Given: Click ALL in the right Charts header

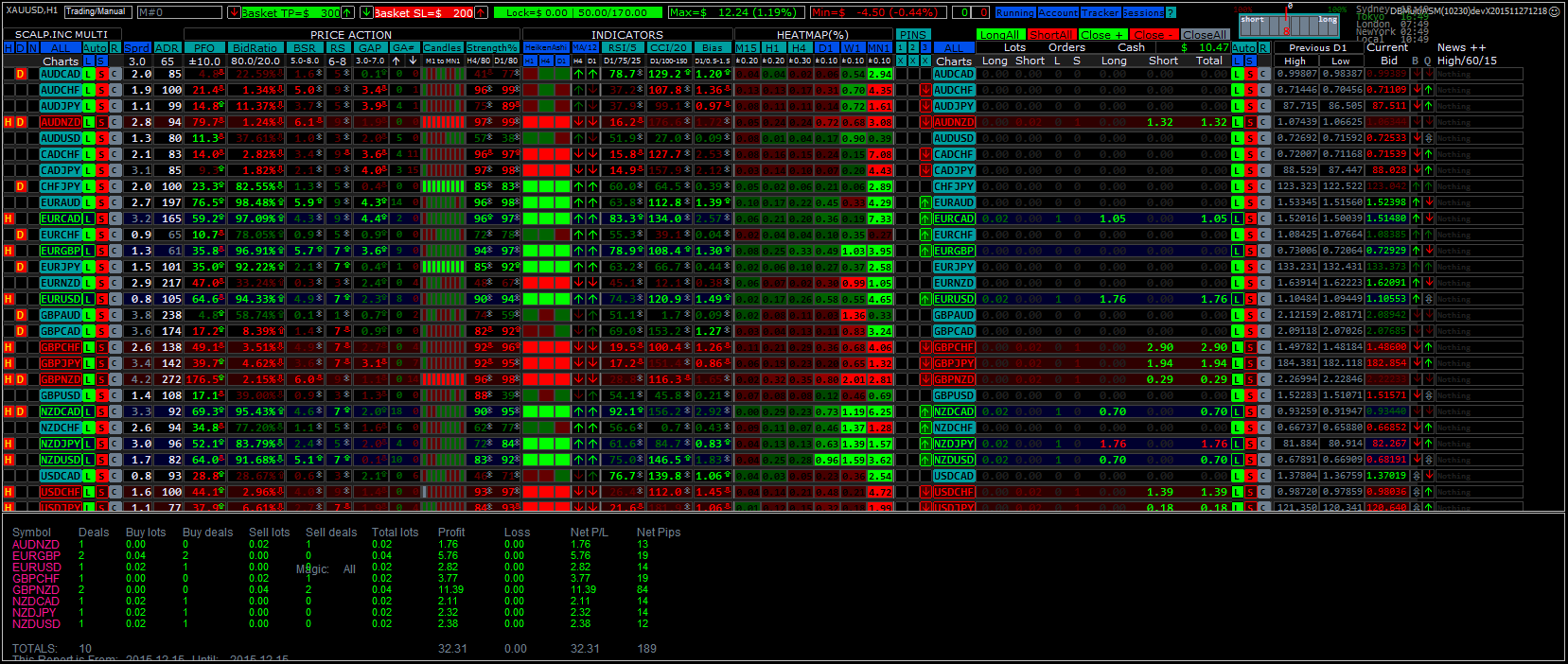Looking at the screenshot, I should pyautogui.click(x=954, y=47).
